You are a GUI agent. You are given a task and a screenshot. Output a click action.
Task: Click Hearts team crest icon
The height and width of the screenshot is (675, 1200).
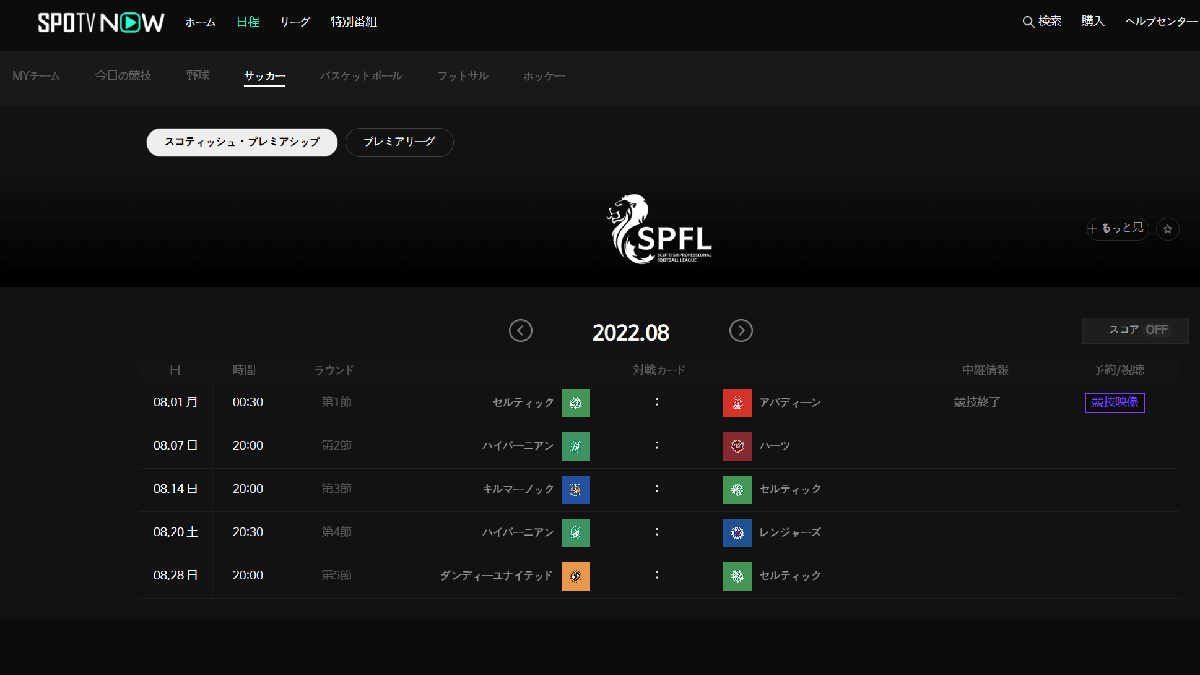click(737, 446)
